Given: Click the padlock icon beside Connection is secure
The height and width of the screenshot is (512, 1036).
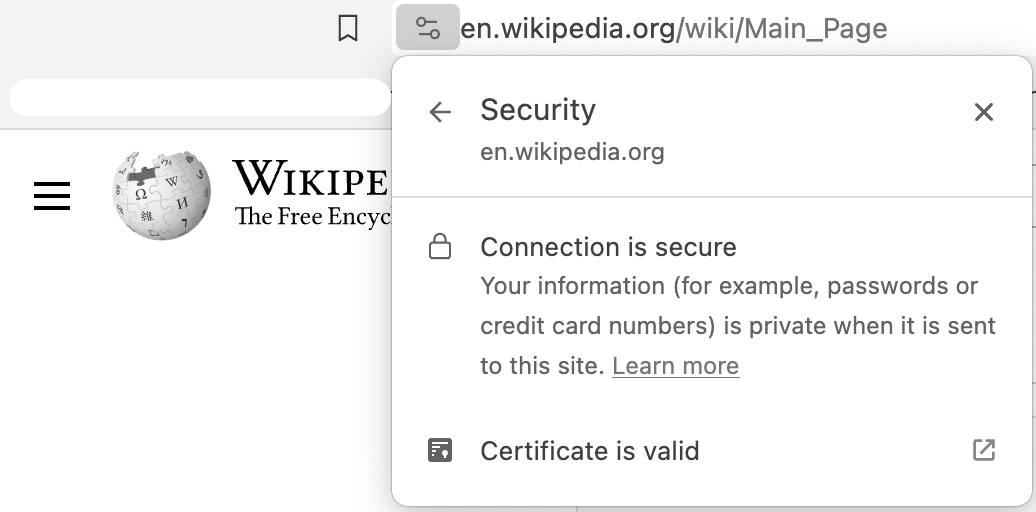Looking at the screenshot, I should 440,247.
